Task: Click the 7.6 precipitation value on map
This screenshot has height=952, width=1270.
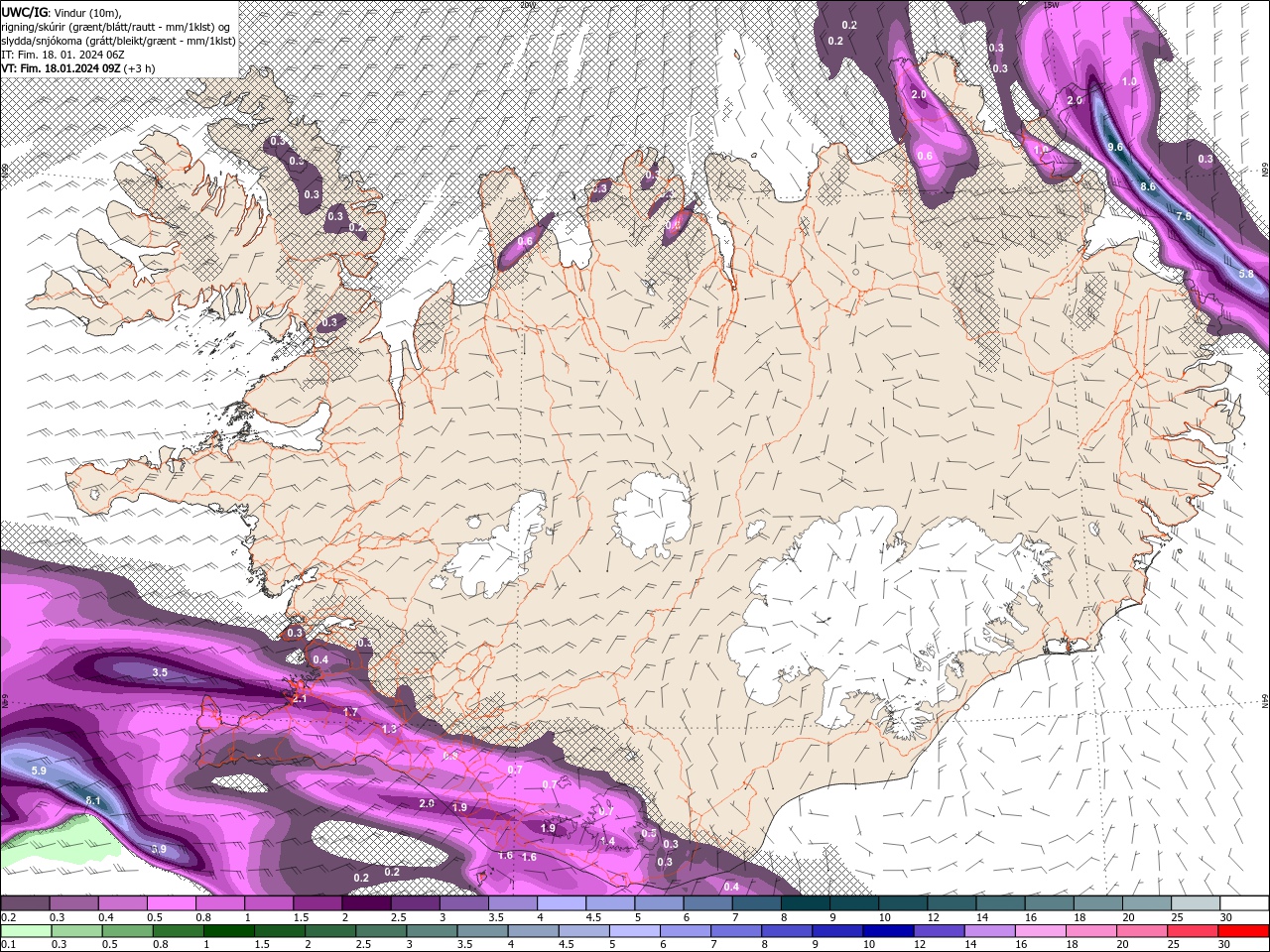Action: click(1183, 216)
